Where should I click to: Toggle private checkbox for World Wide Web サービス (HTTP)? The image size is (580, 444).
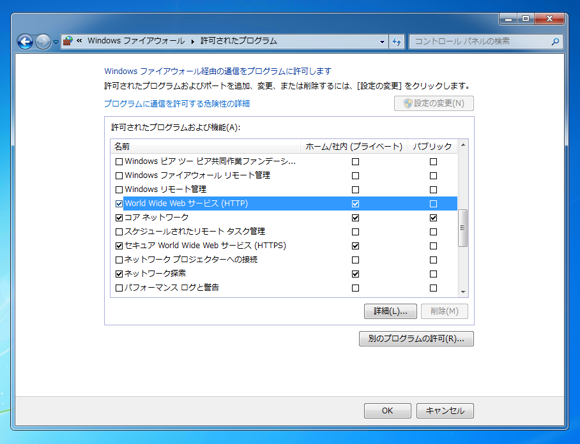point(355,204)
